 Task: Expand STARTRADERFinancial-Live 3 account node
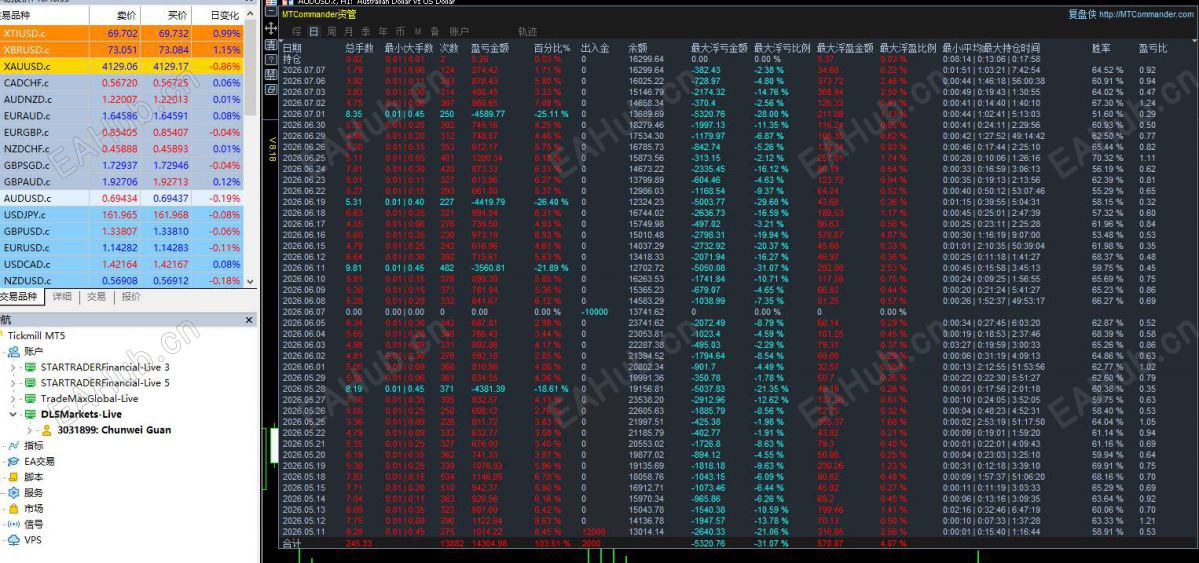point(13,368)
